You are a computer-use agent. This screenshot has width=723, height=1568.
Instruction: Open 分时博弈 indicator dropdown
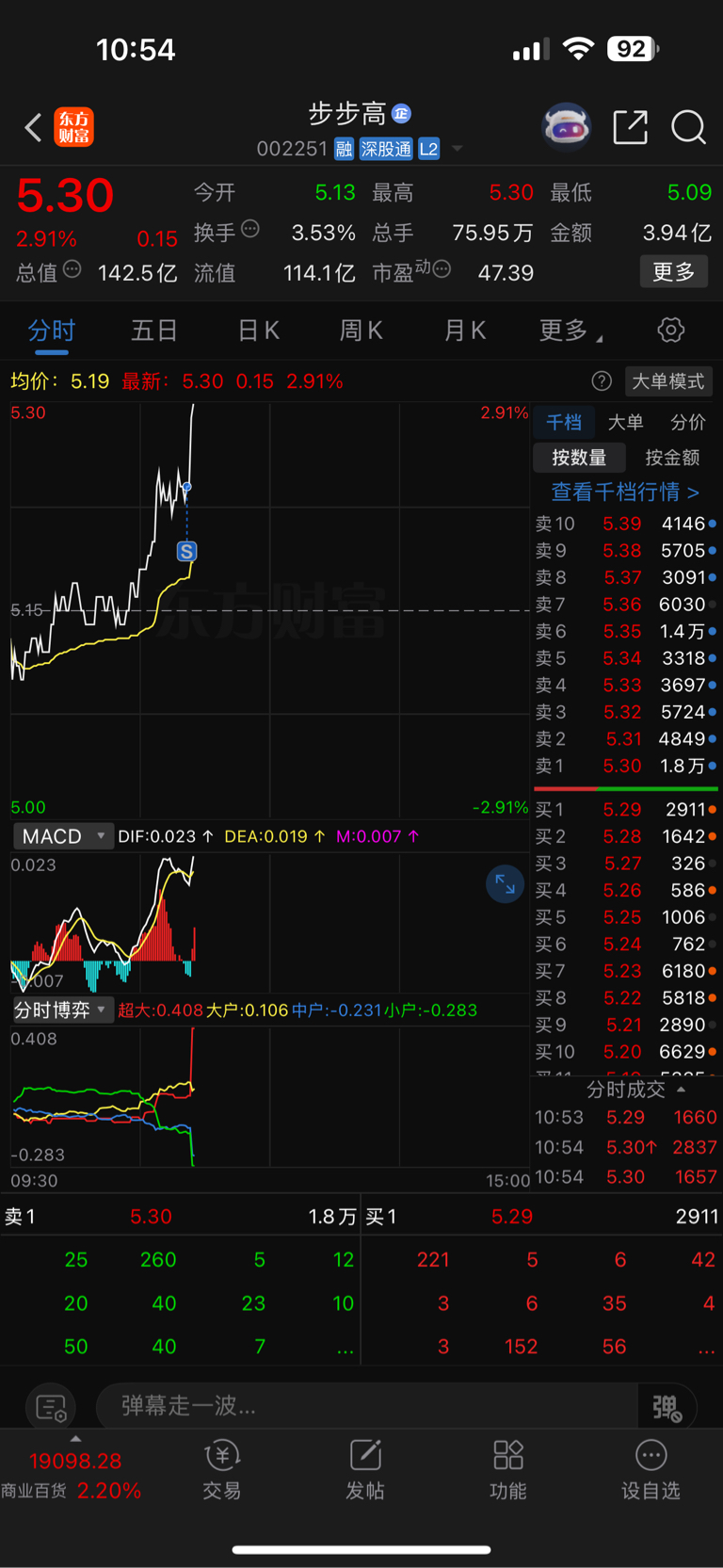click(x=62, y=1010)
